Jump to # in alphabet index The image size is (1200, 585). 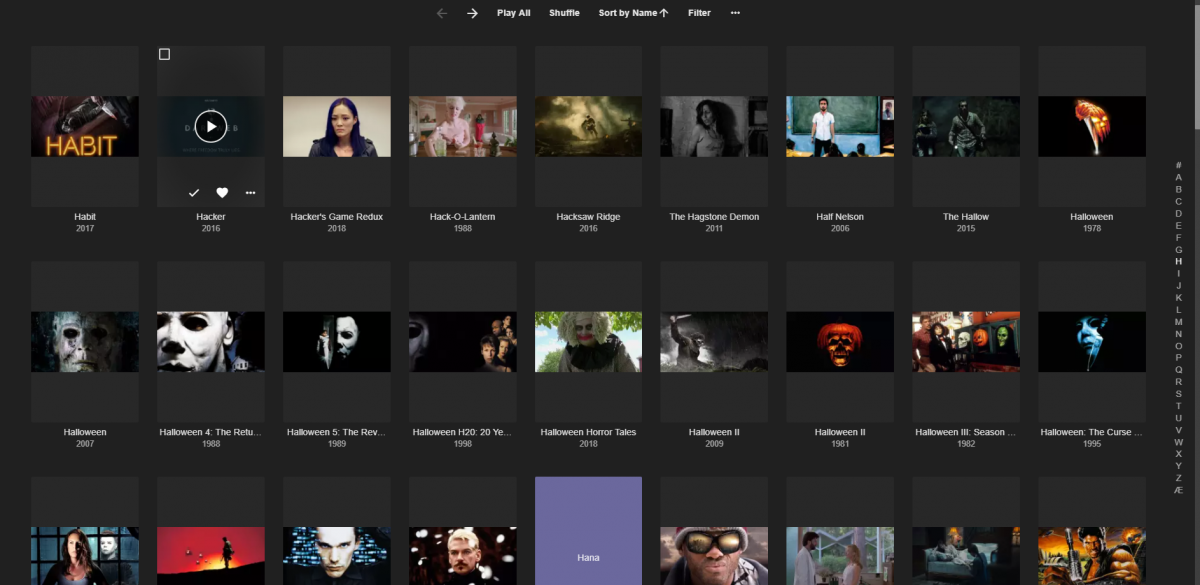click(1178, 165)
